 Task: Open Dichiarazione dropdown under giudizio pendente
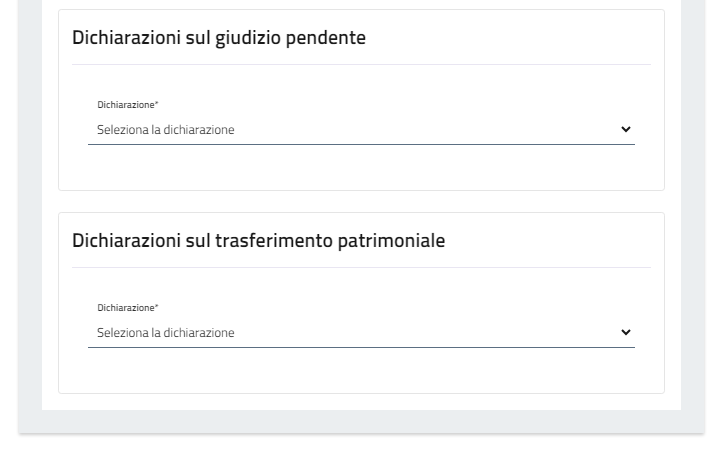point(360,130)
